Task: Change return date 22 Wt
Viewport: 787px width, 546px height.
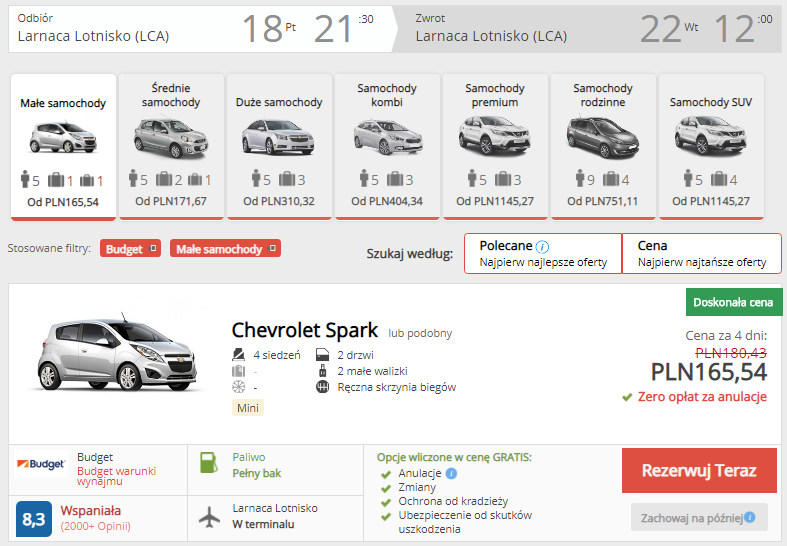Action: 670,29
